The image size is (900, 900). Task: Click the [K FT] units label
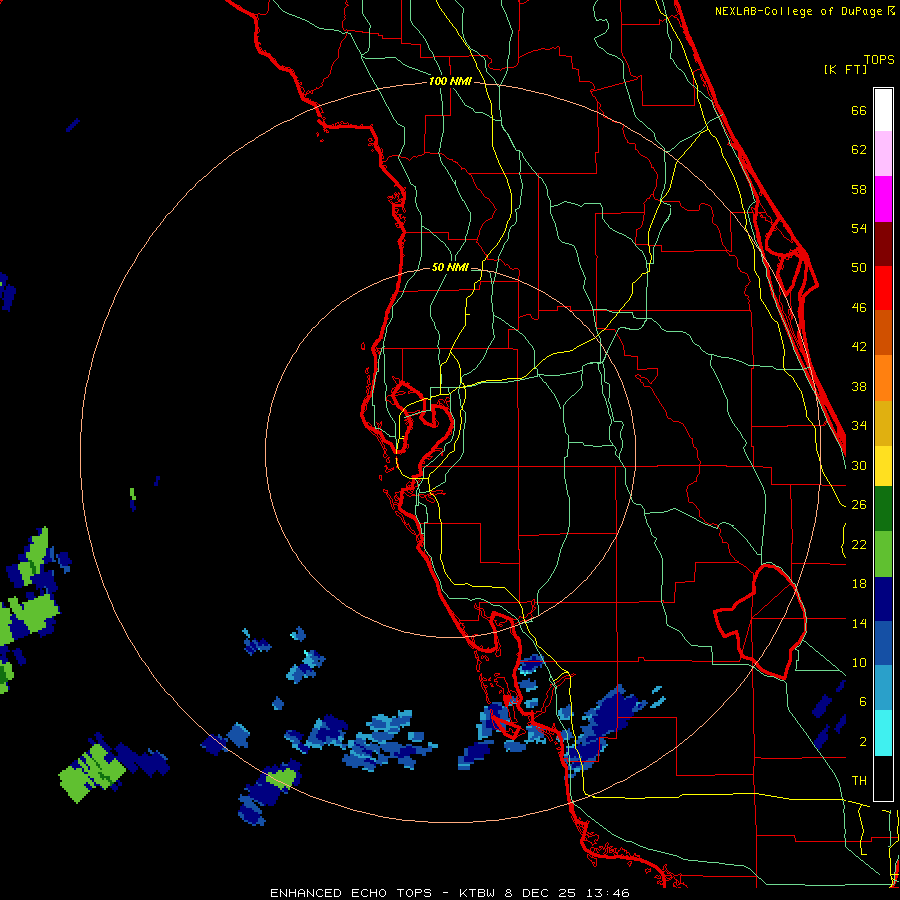[845, 69]
